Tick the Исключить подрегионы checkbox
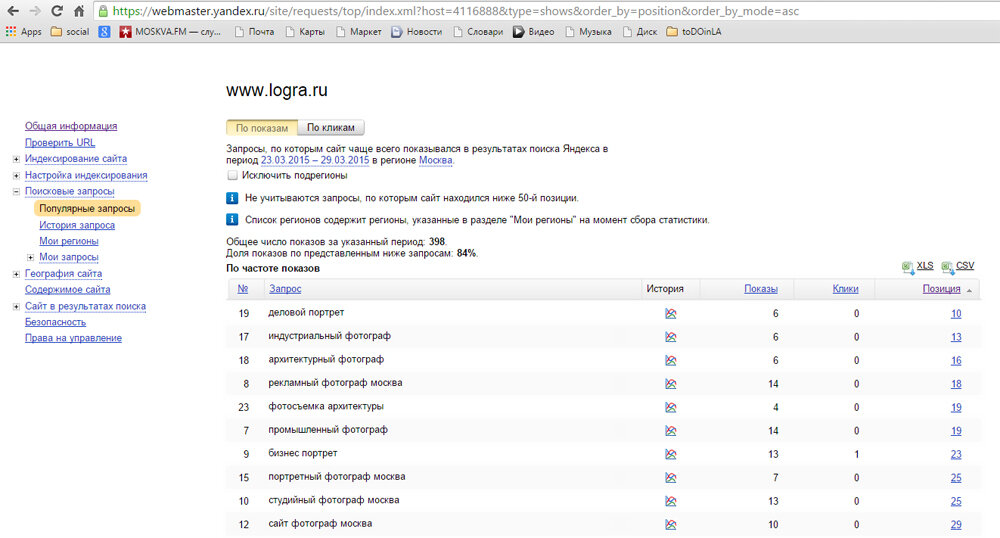This screenshot has height=538, width=1000. tap(232, 175)
